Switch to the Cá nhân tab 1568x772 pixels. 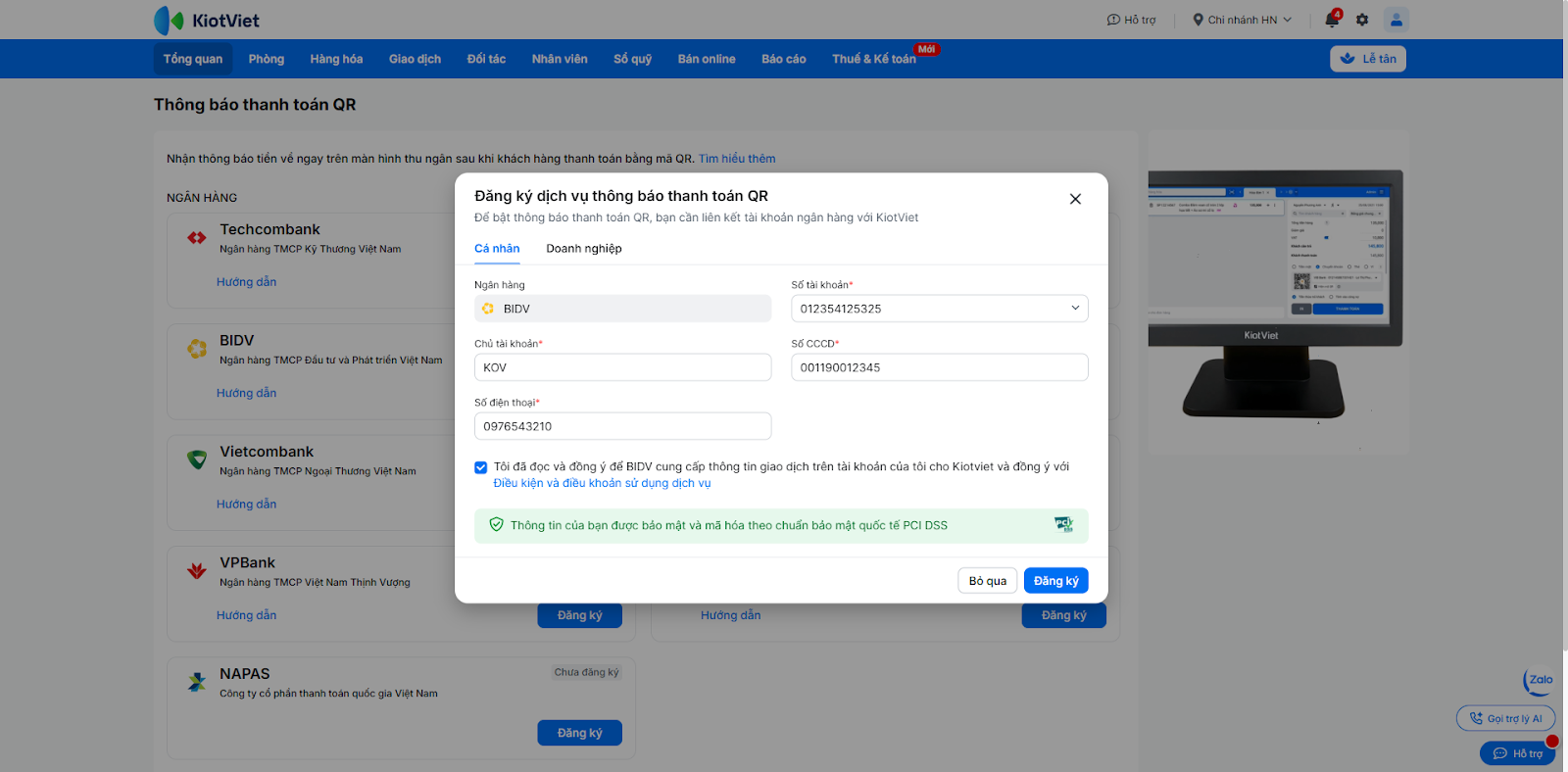497,249
